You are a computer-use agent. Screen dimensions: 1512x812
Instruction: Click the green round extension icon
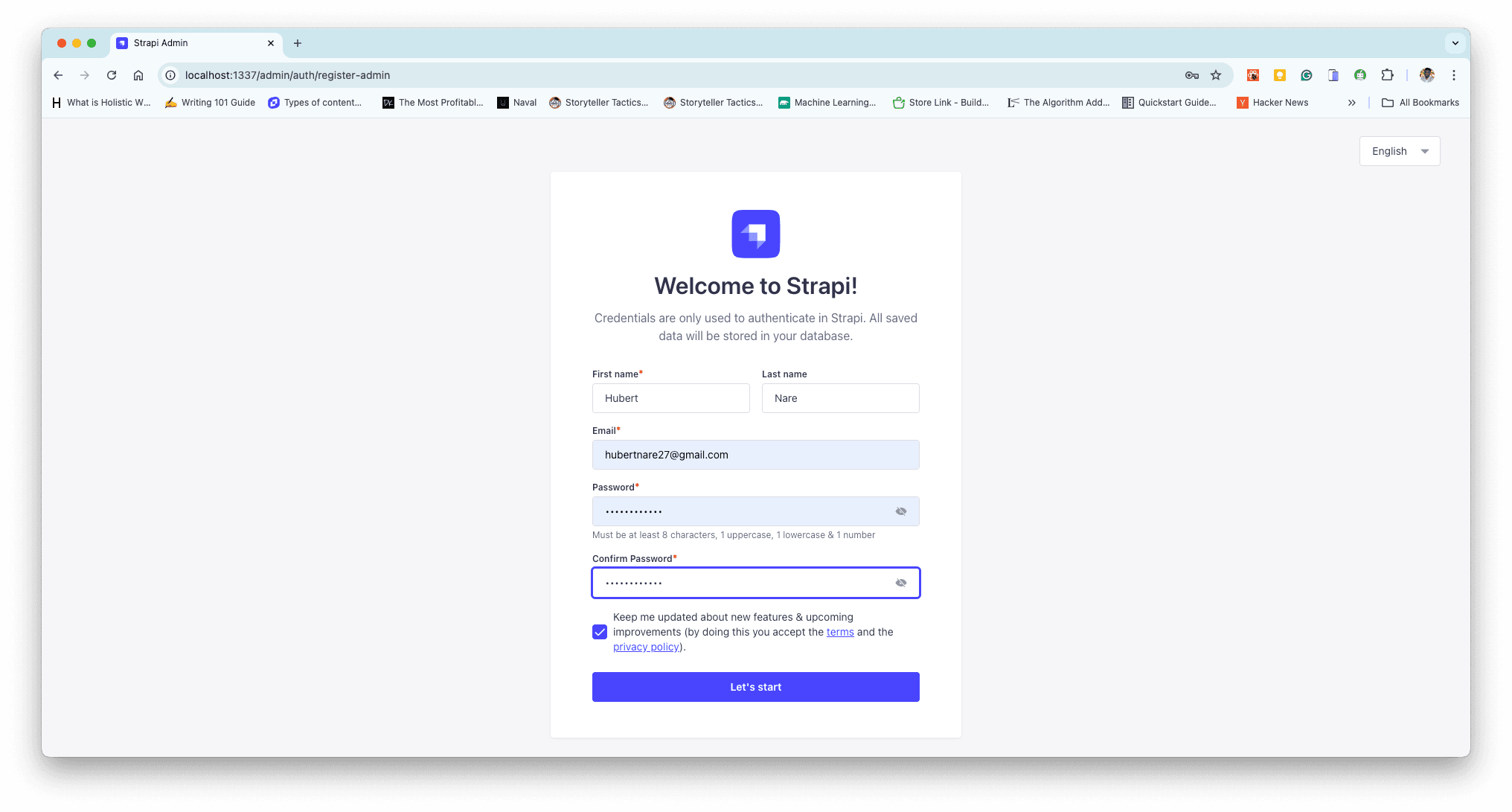click(1360, 75)
